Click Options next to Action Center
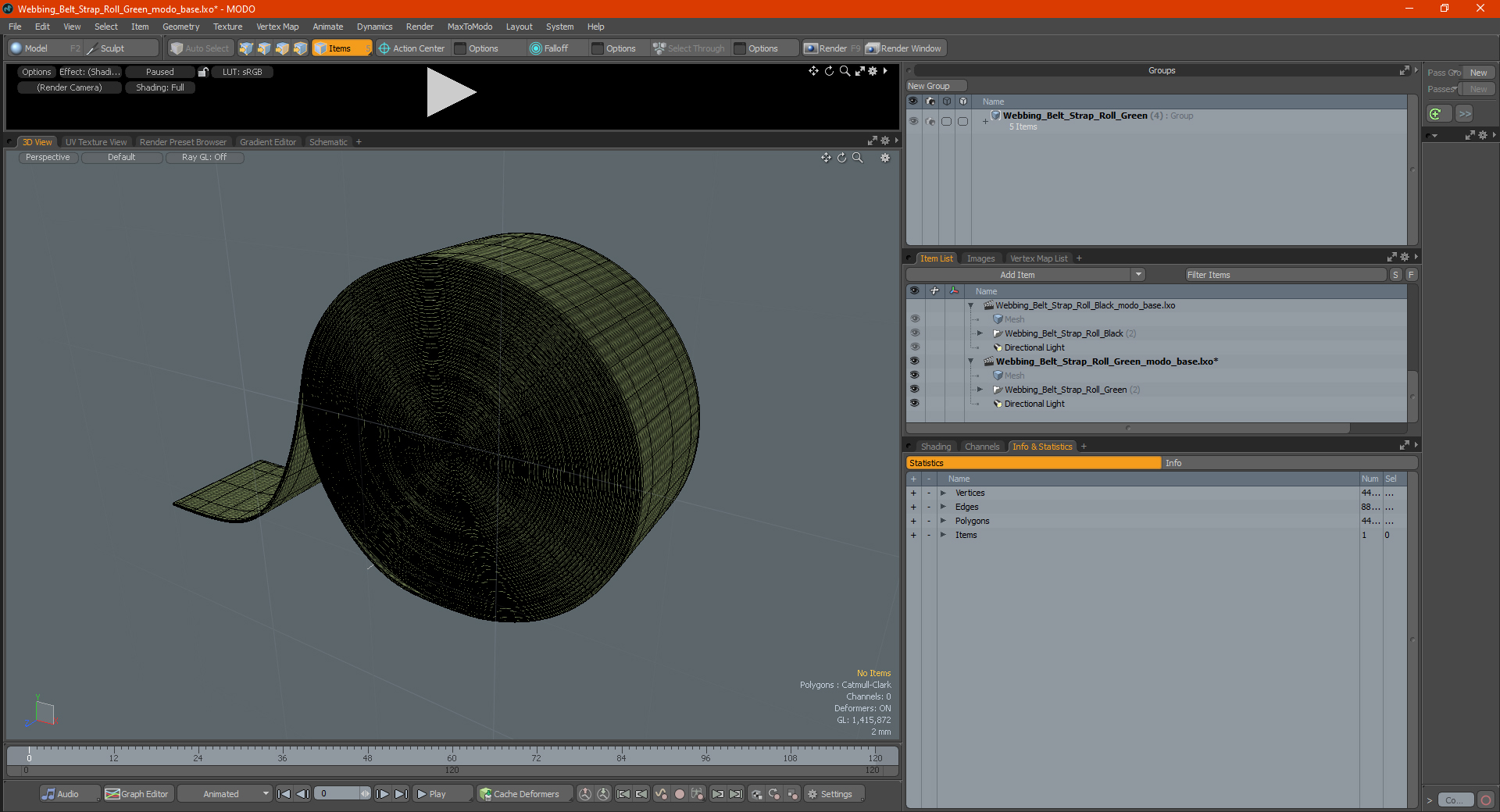This screenshot has height=812, width=1500. tap(484, 48)
